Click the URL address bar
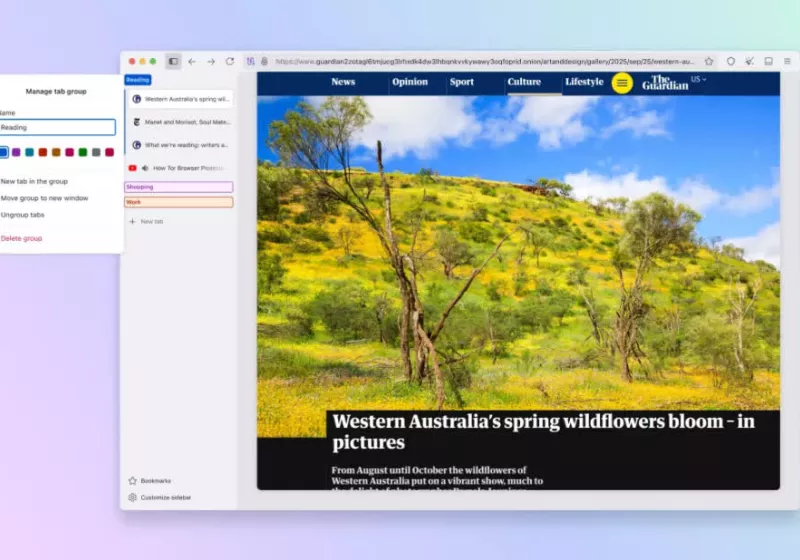 click(x=485, y=61)
